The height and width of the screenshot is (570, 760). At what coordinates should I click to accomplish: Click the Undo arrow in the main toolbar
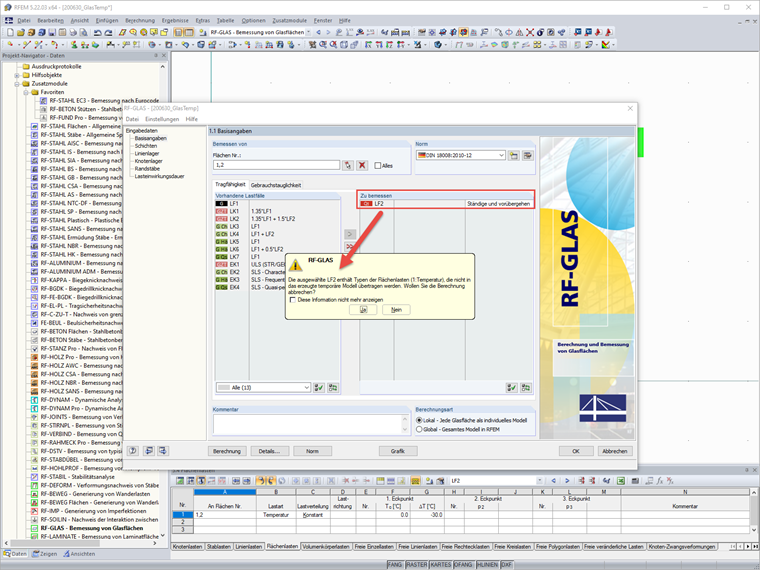tap(98, 32)
